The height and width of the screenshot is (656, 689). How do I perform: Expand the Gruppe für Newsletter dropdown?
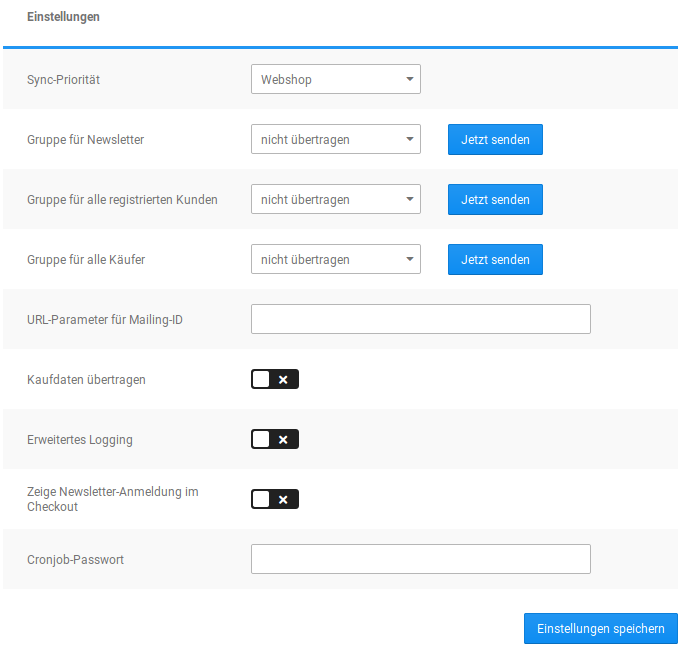pyautogui.click(x=335, y=139)
